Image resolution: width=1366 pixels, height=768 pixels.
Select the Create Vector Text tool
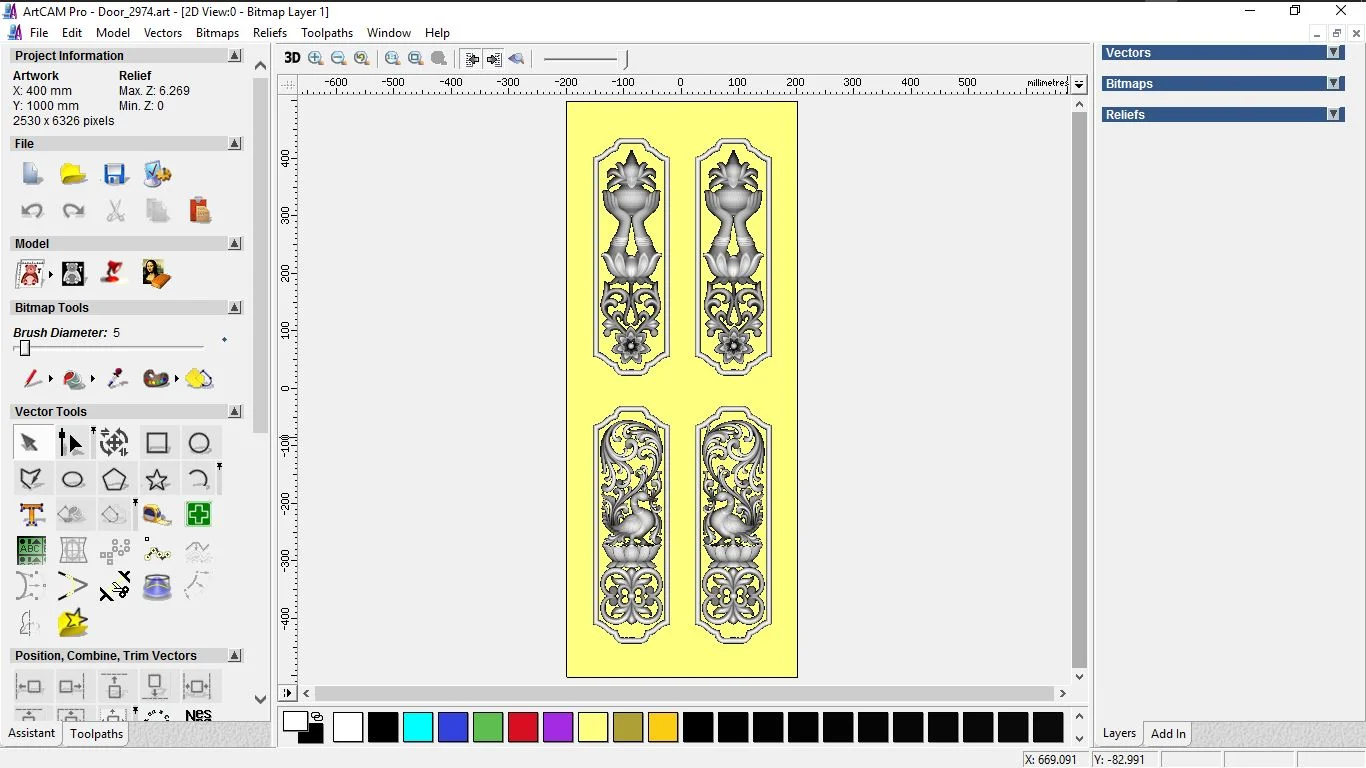(31, 515)
